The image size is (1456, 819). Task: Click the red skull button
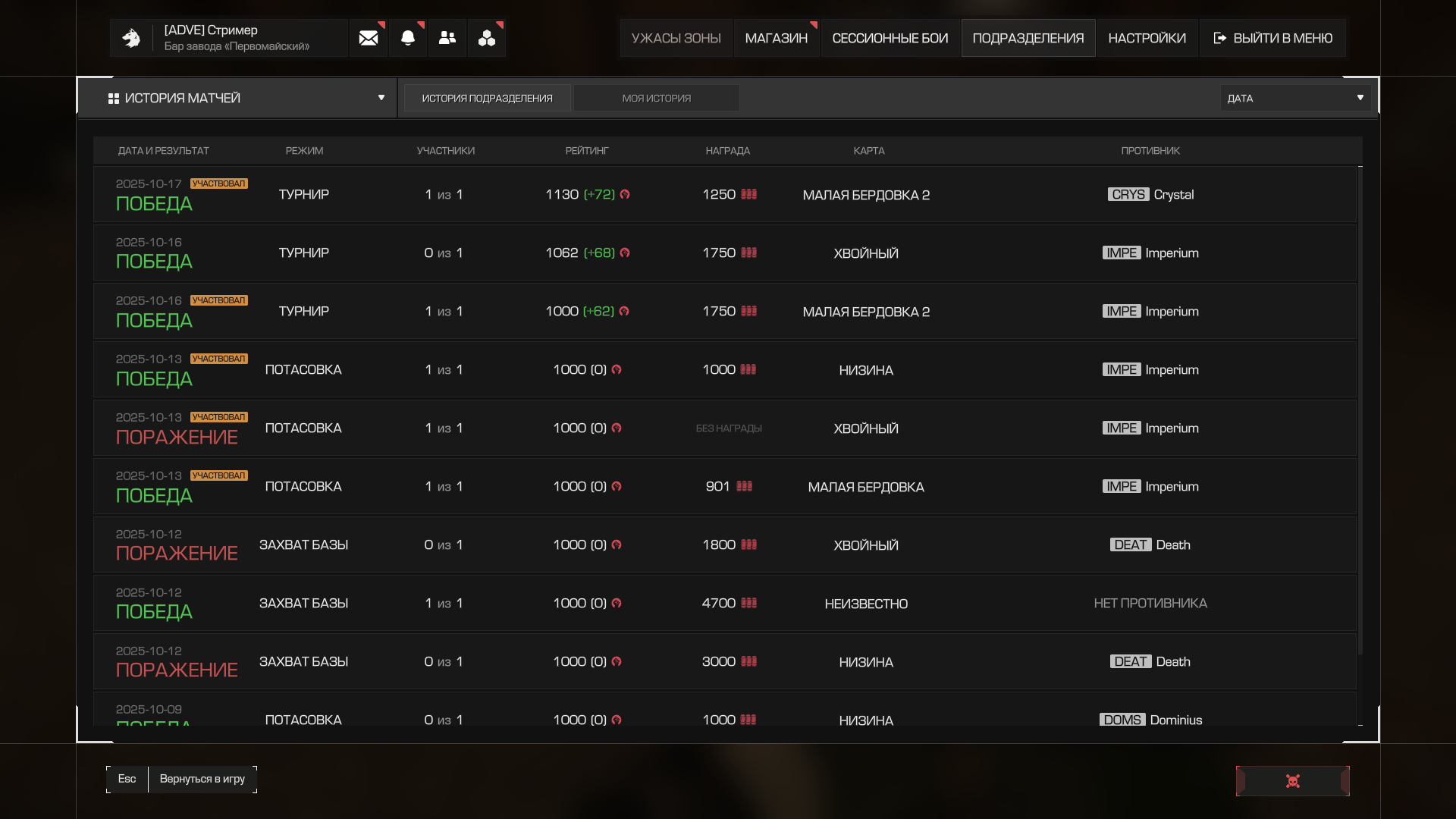1292,781
